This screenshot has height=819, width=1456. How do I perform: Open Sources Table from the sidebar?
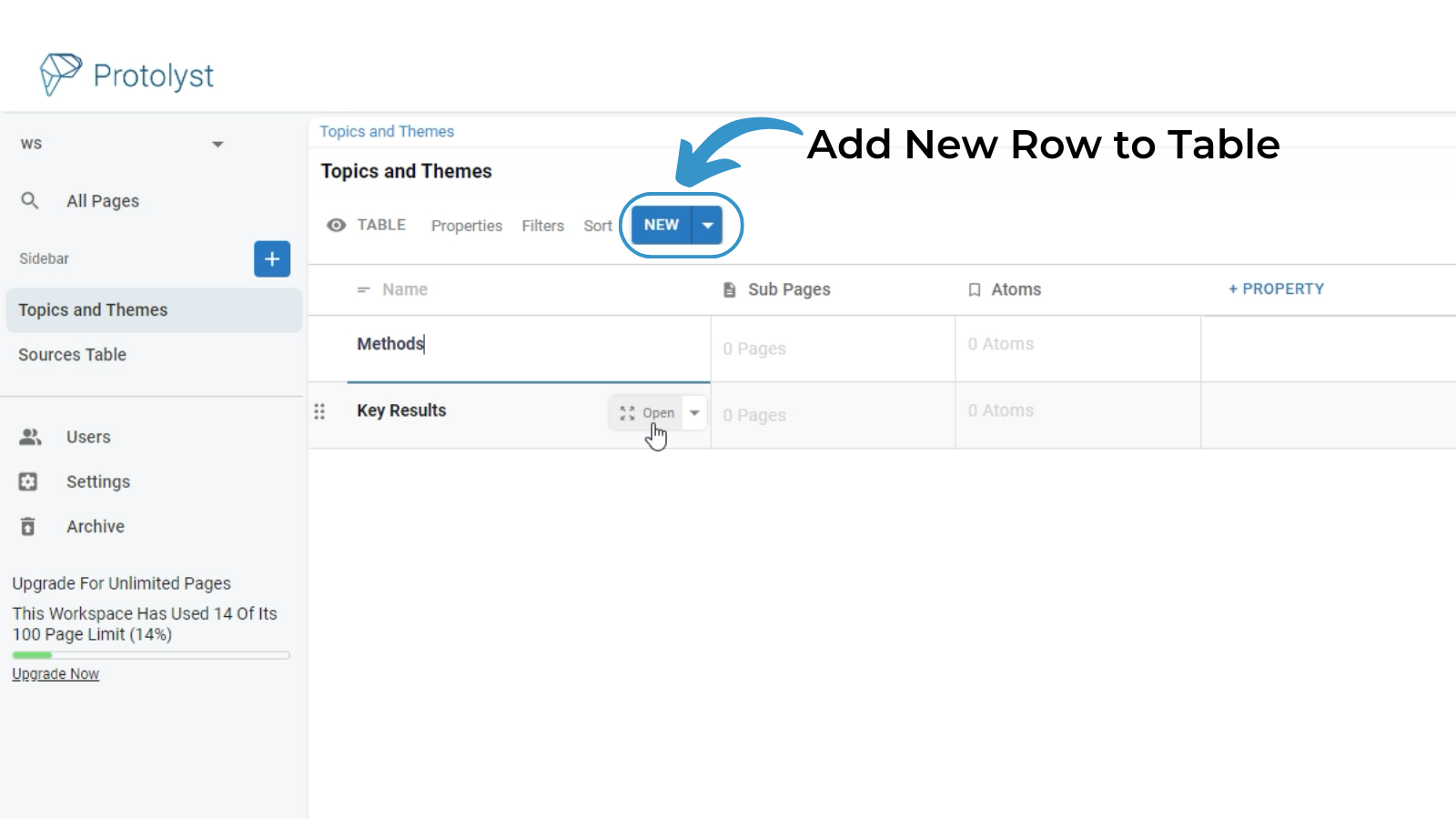pos(73,355)
